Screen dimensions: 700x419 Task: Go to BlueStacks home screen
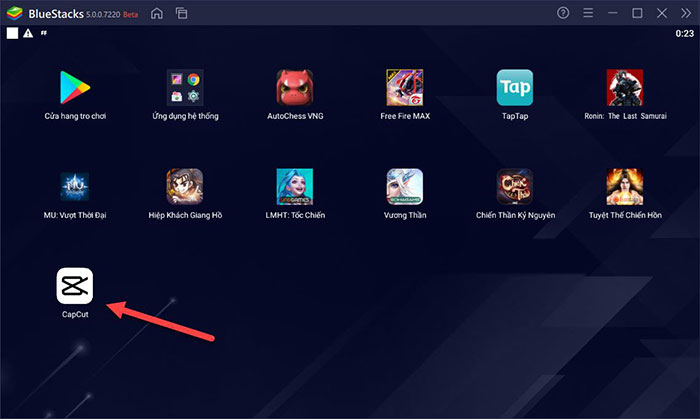click(157, 13)
